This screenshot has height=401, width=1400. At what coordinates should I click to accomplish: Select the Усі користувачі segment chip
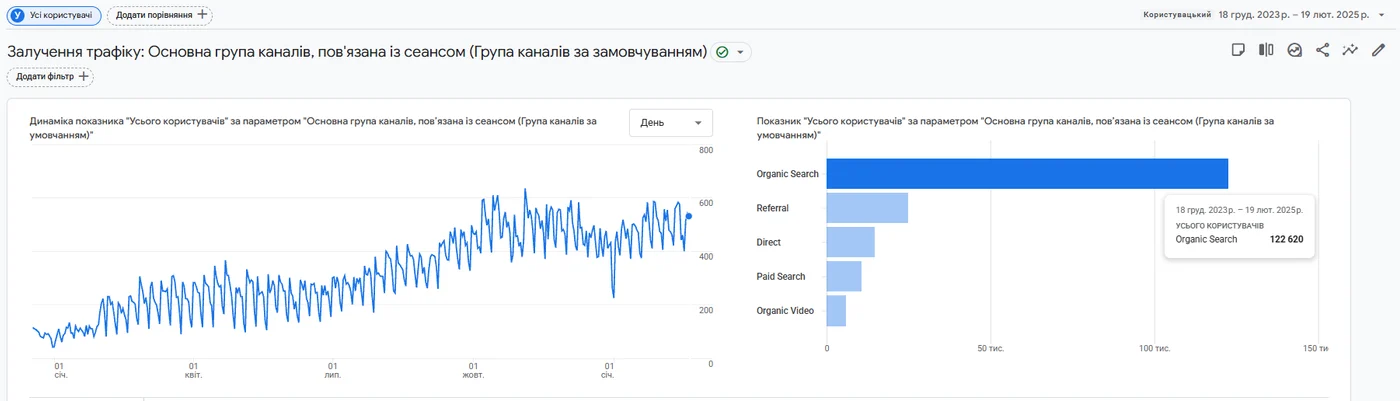click(54, 15)
